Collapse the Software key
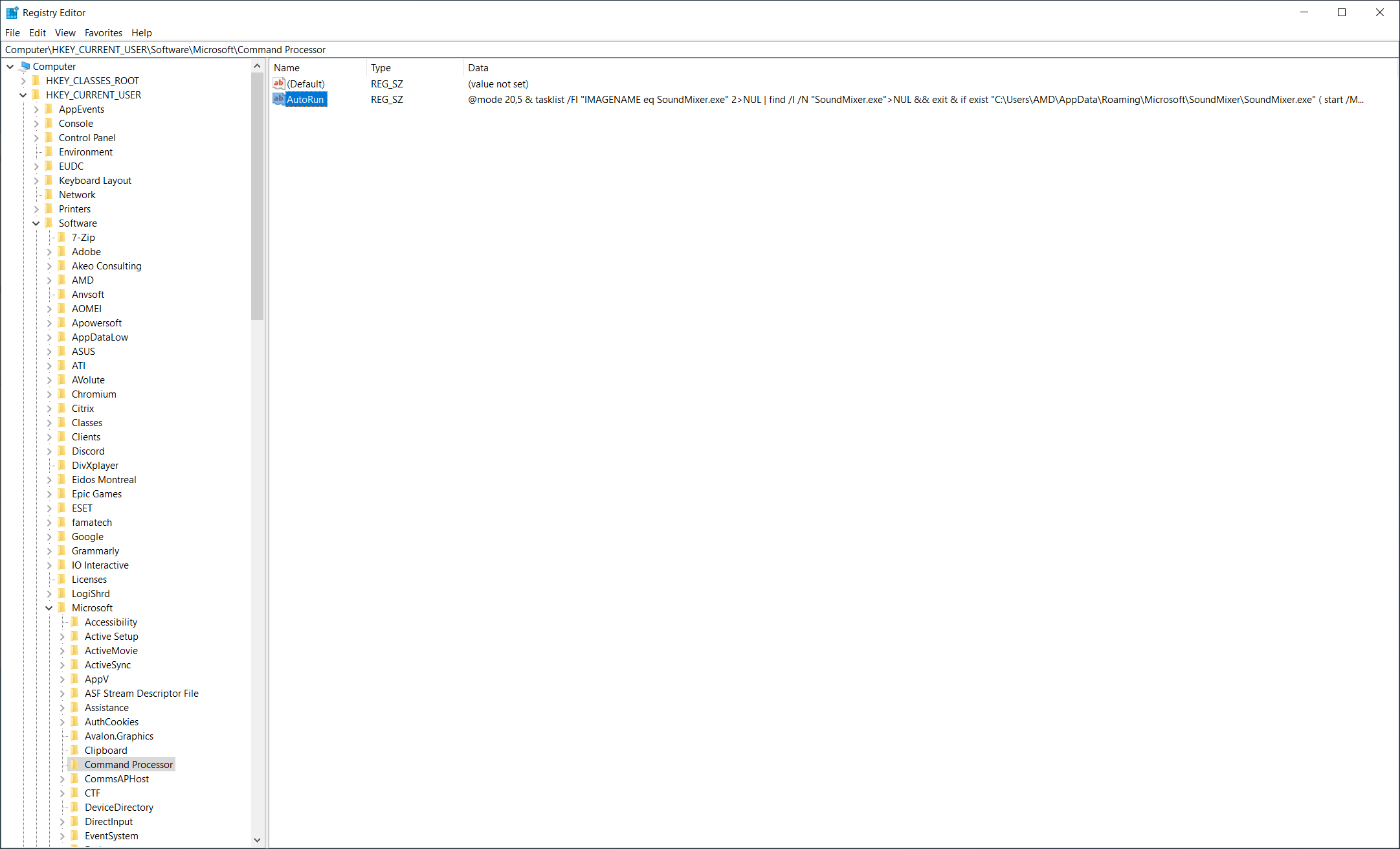Screen dimensions: 1400x849 36,223
